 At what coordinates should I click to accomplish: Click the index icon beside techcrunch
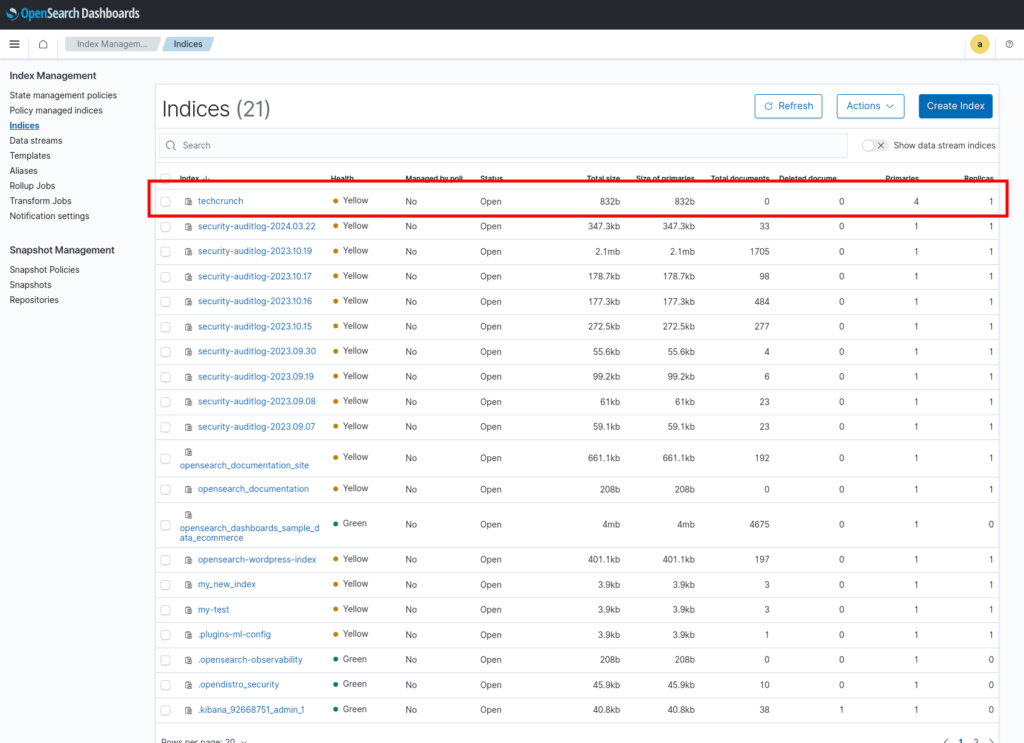point(189,202)
